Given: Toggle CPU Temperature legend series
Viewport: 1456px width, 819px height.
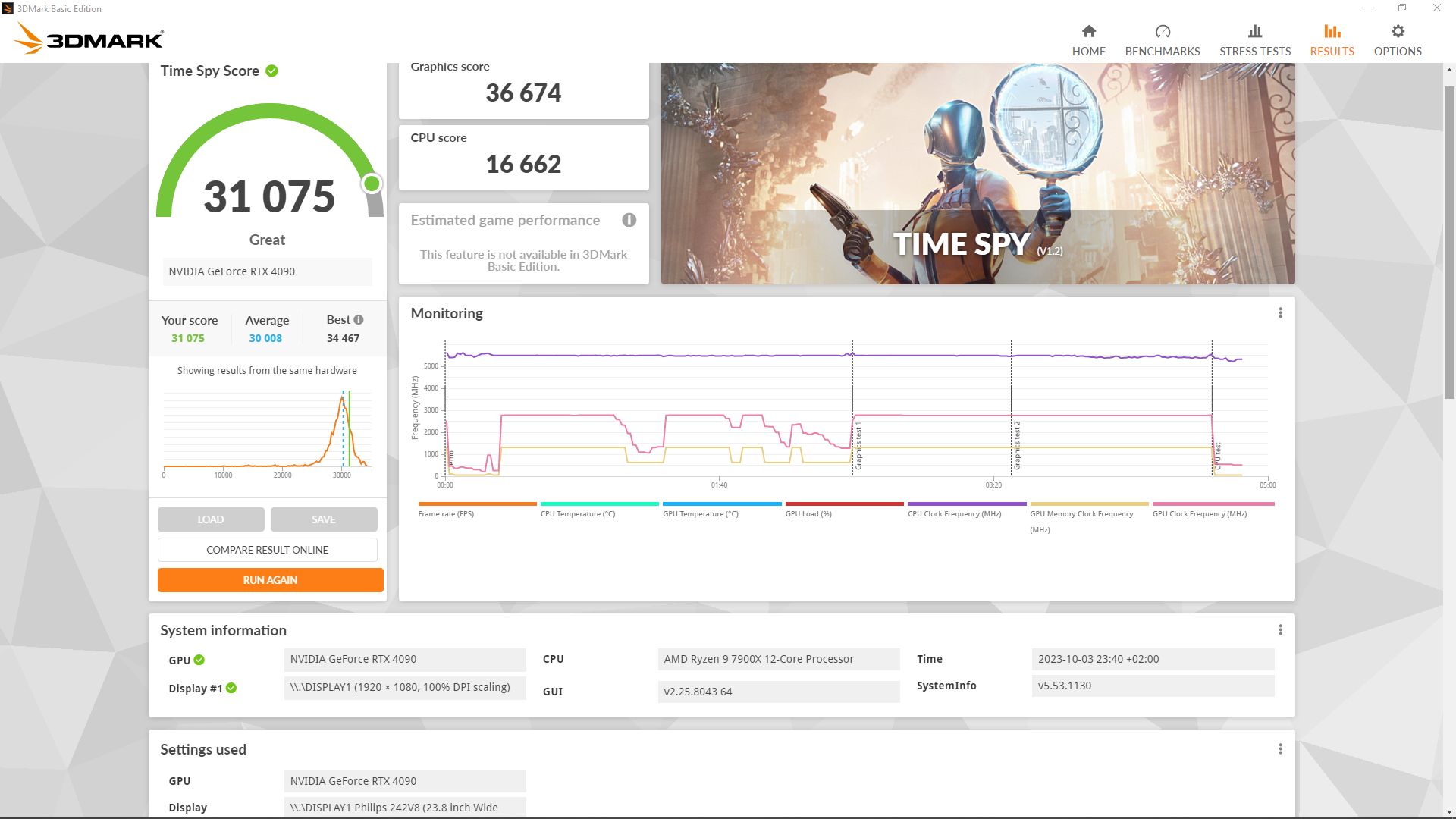Looking at the screenshot, I should (577, 513).
